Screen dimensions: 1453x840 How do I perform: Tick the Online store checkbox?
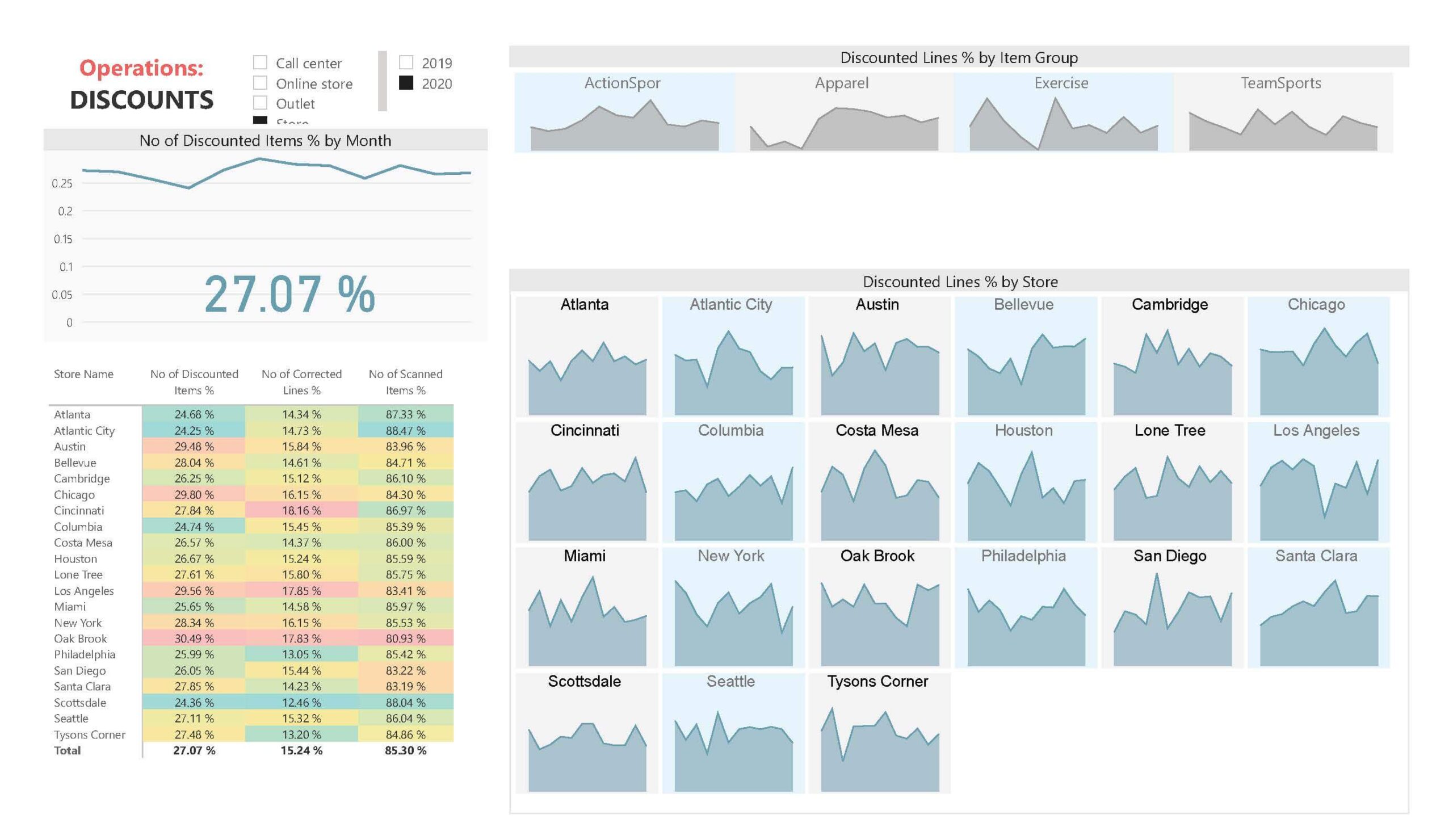coord(260,83)
